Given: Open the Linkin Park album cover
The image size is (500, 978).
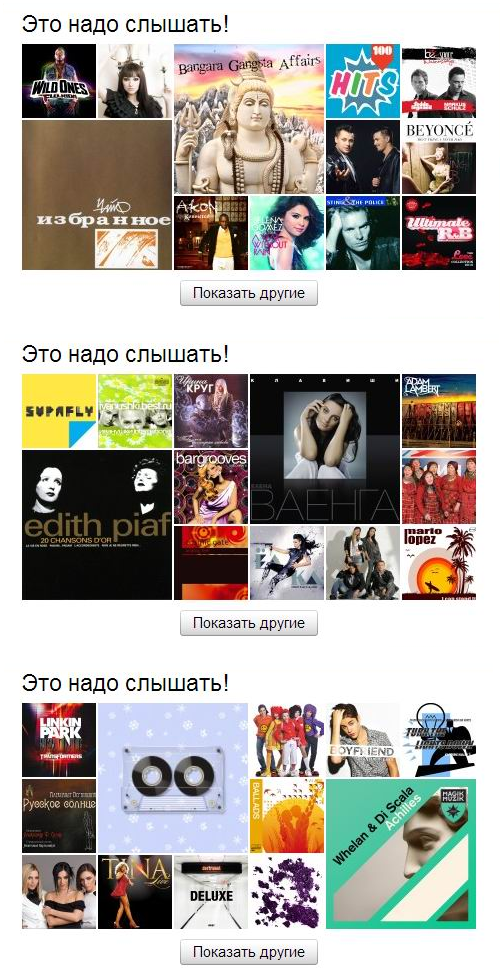Looking at the screenshot, I should click(59, 740).
